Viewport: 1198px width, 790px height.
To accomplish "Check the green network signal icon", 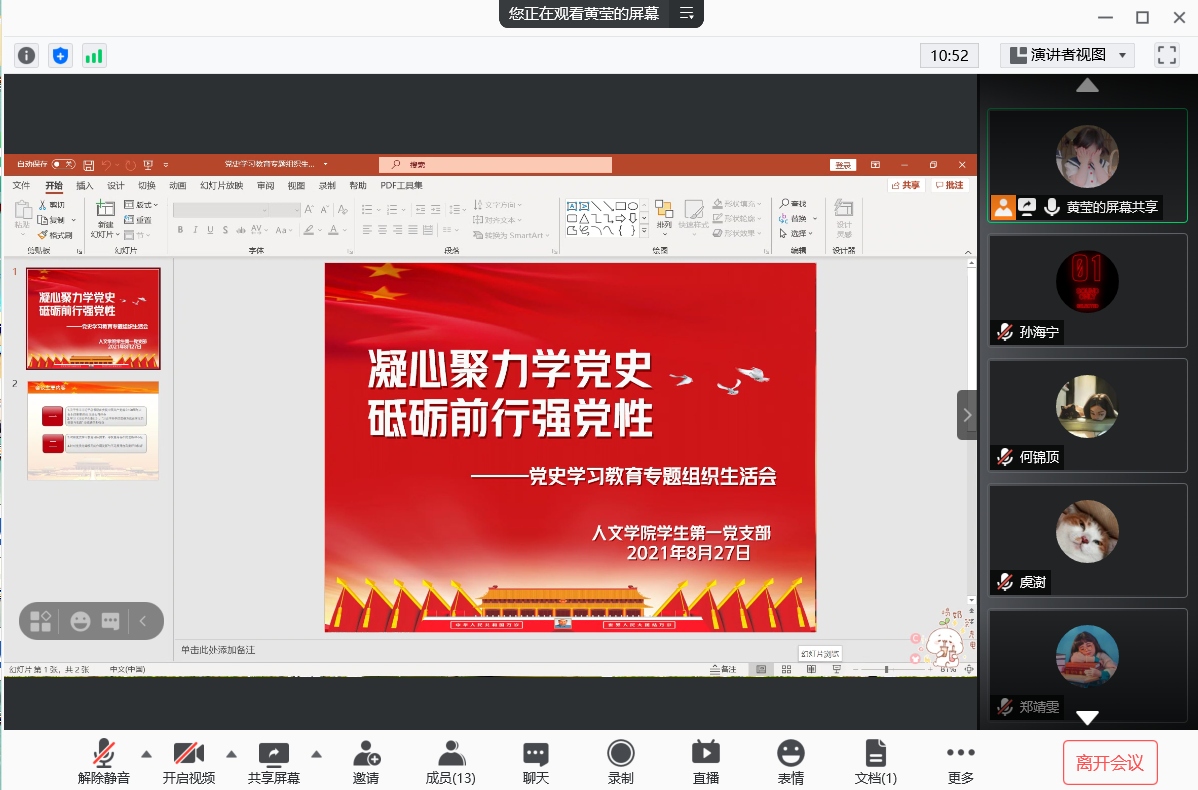I will 94,56.
